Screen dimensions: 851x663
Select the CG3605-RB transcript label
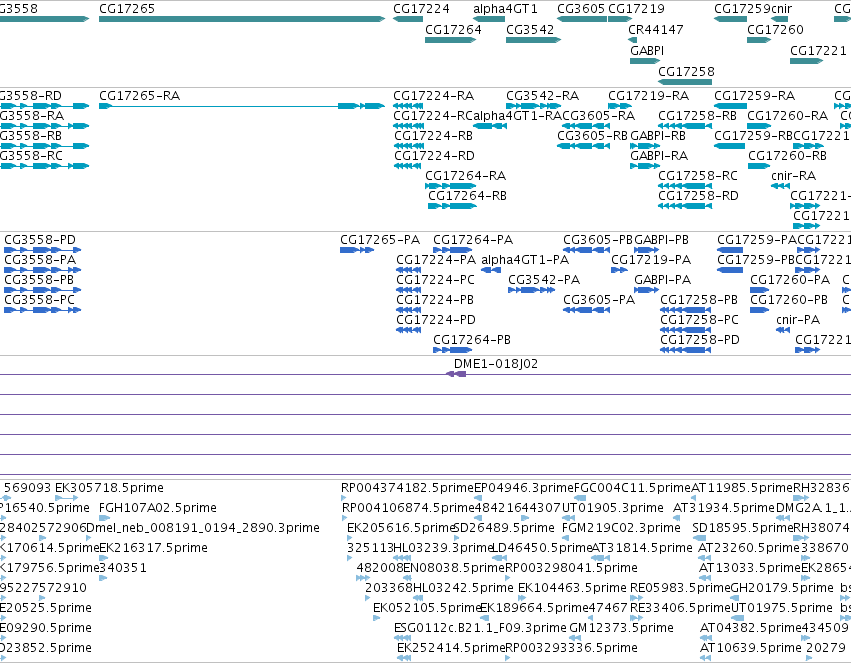pos(592,136)
